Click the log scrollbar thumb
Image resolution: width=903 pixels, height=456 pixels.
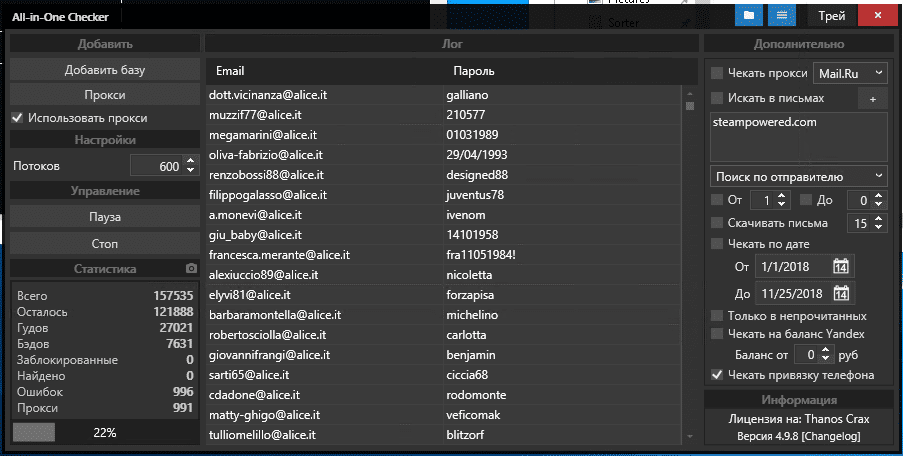[x=690, y=106]
